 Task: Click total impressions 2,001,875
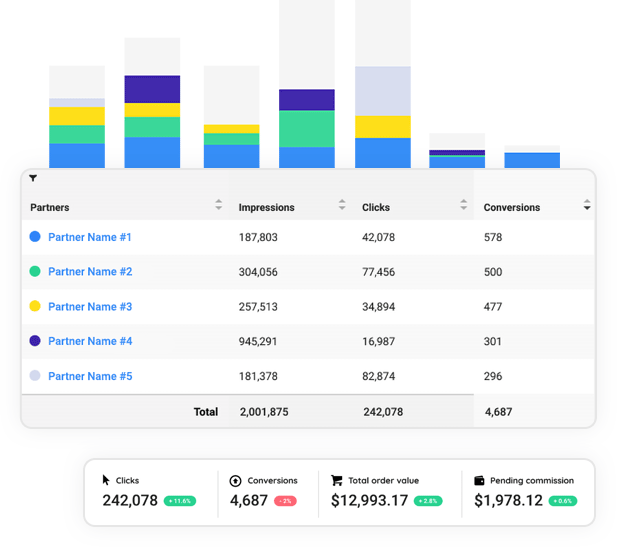click(x=264, y=412)
